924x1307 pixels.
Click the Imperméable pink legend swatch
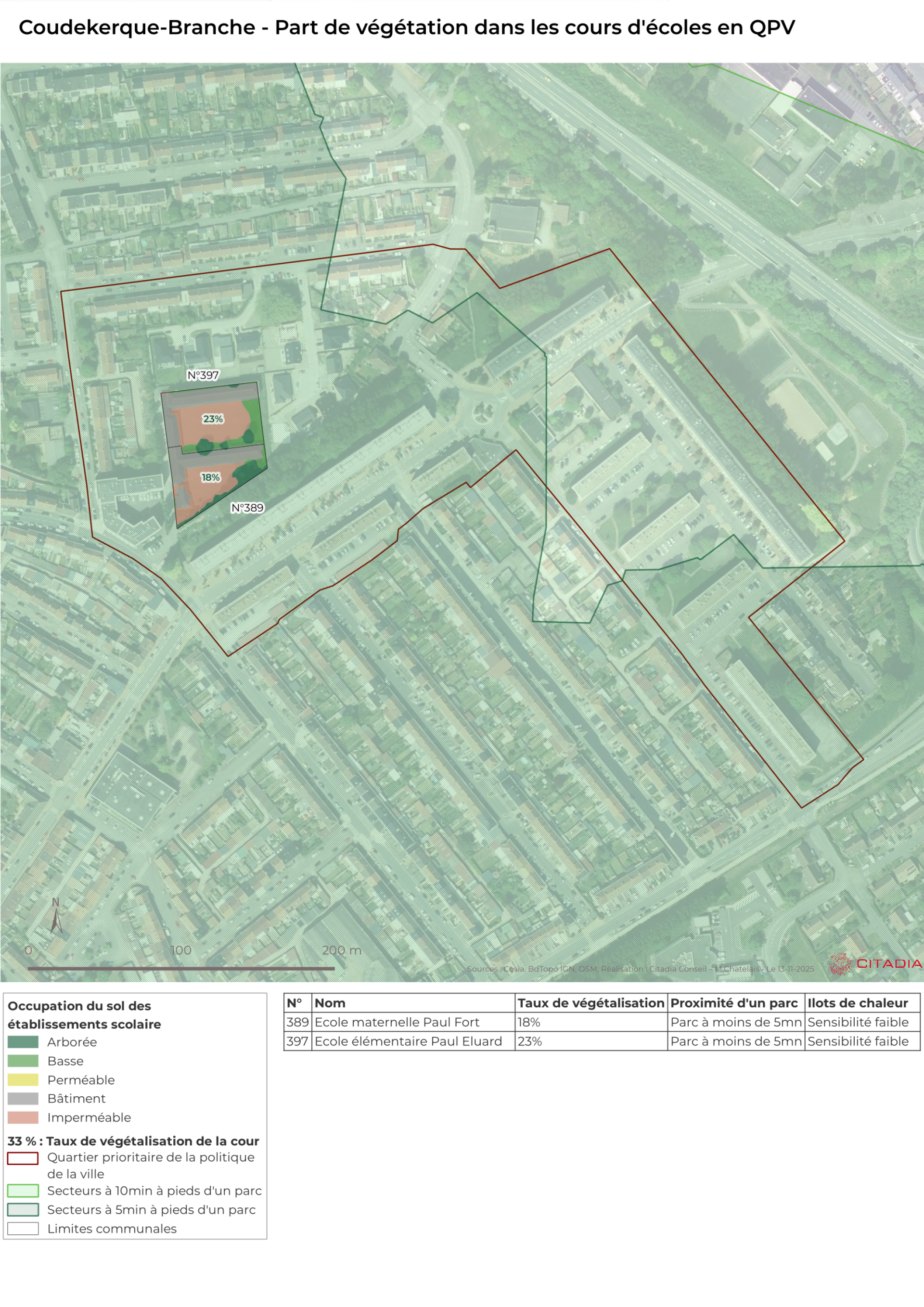coord(23,1117)
